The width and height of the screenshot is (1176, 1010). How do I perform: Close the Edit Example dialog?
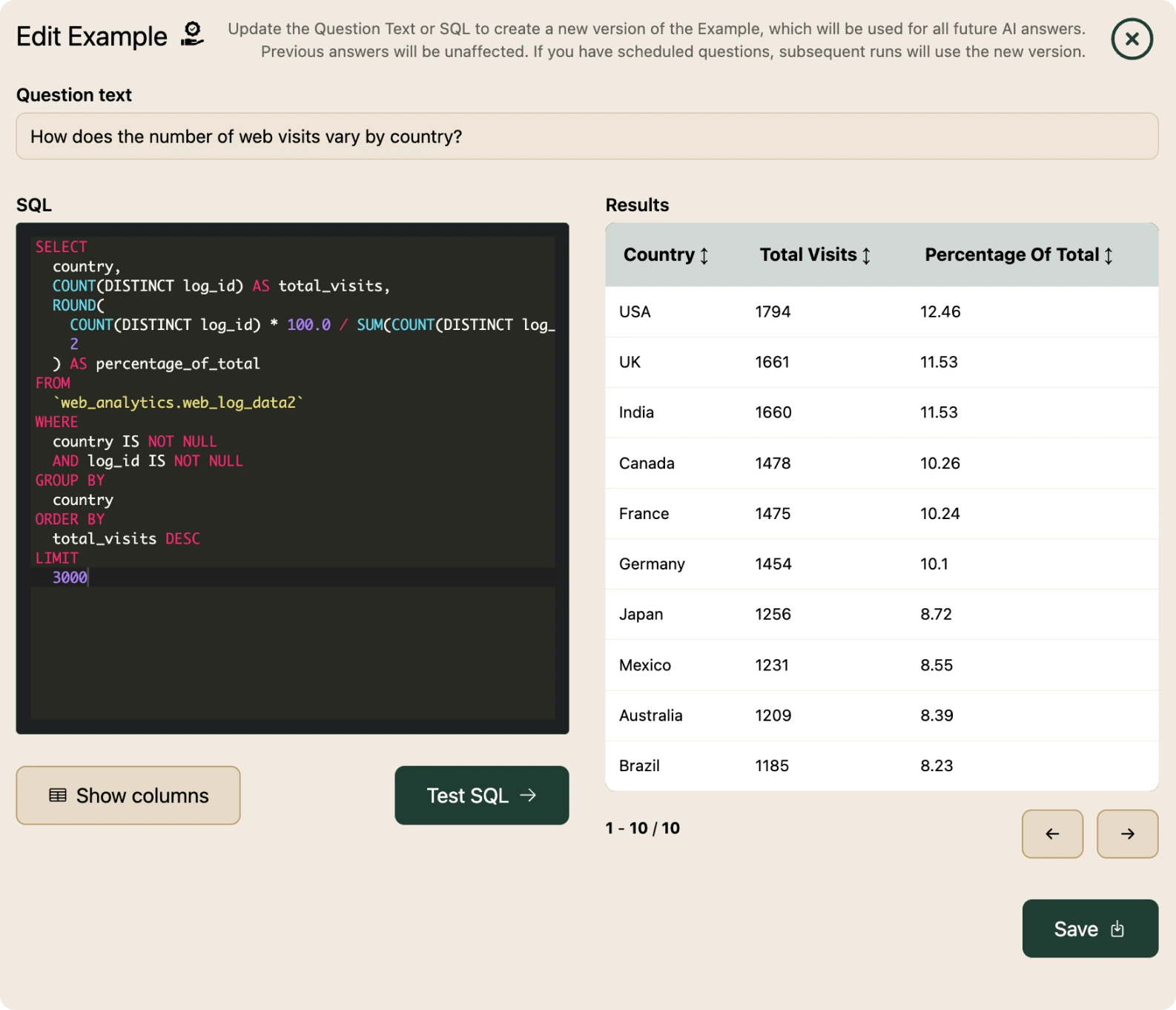pyautogui.click(x=1132, y=39)
